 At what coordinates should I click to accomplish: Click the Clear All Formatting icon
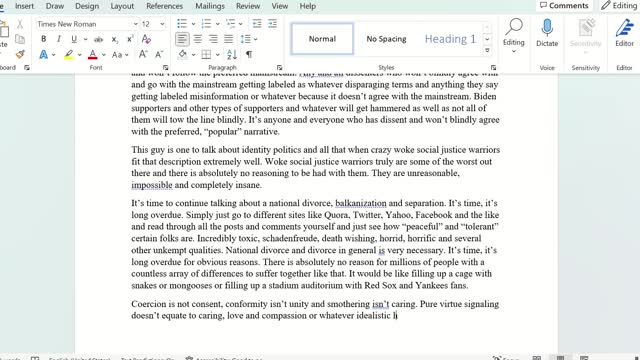pos(146,39)
